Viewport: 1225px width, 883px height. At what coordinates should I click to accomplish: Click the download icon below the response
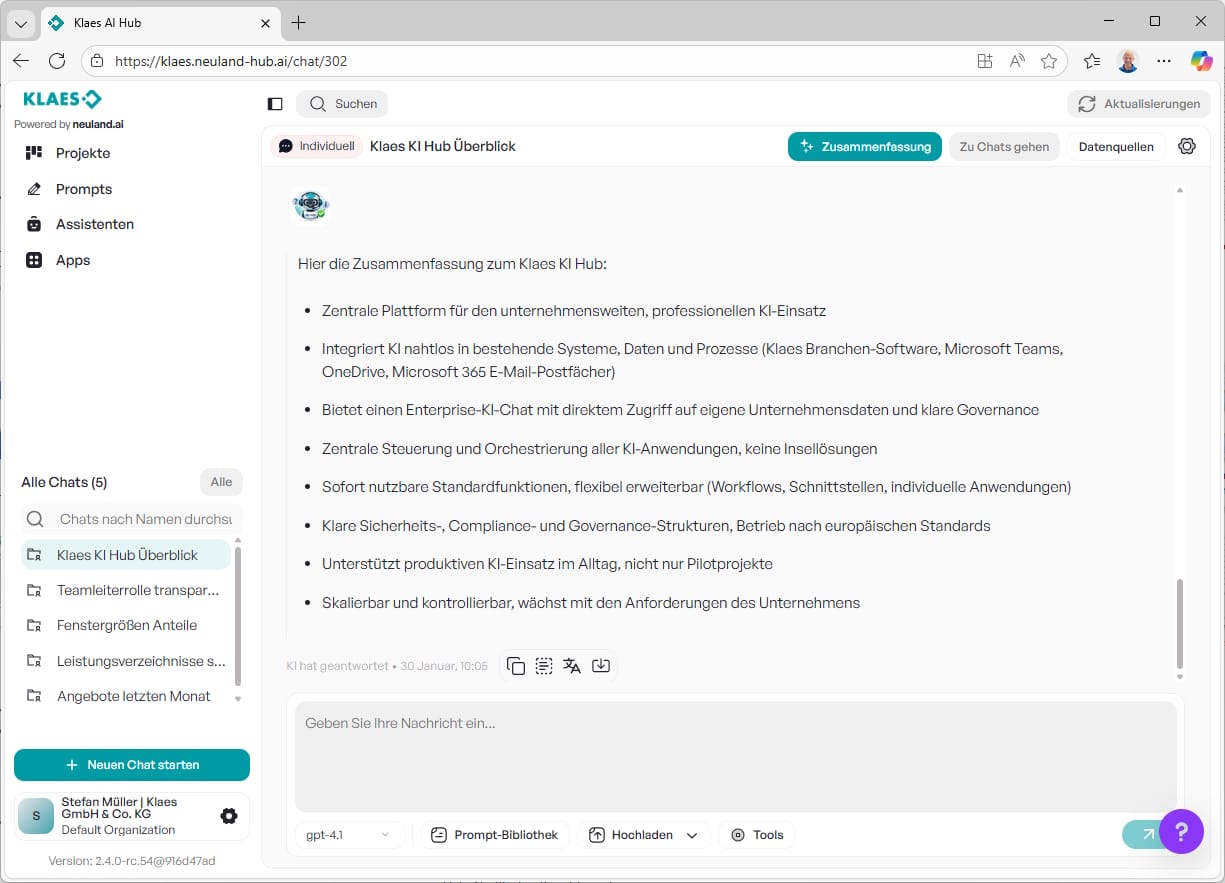point(601,666)
